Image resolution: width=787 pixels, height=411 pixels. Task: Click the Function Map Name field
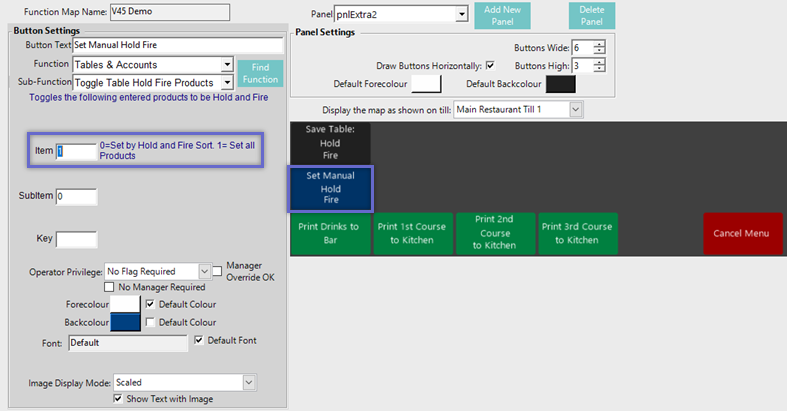click(170, 12)
